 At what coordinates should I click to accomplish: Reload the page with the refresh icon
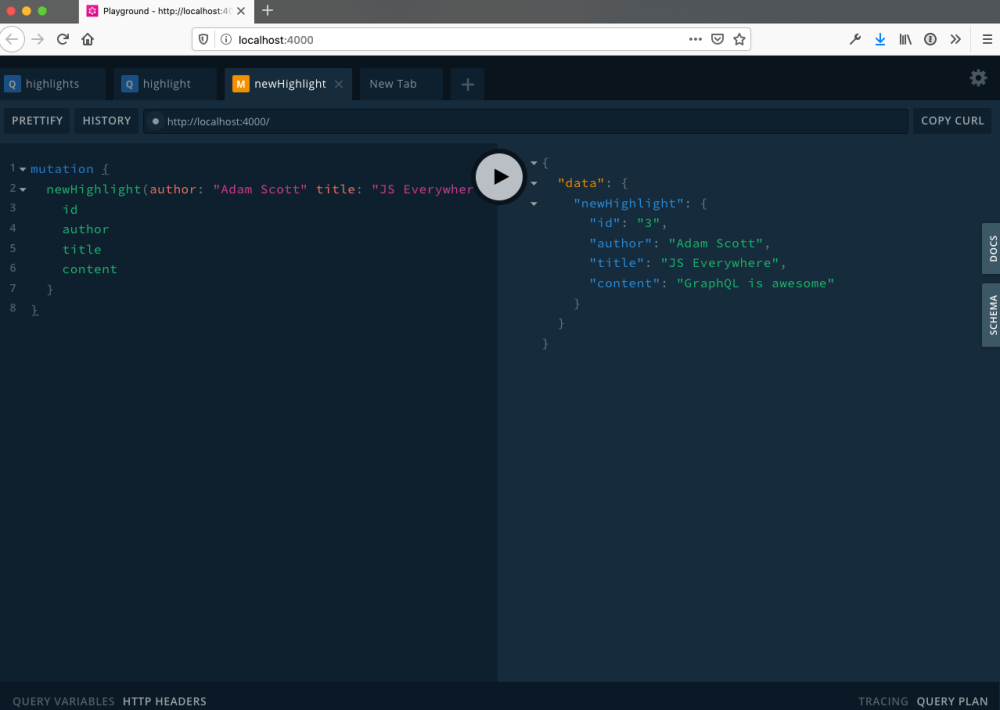(62, 39)
